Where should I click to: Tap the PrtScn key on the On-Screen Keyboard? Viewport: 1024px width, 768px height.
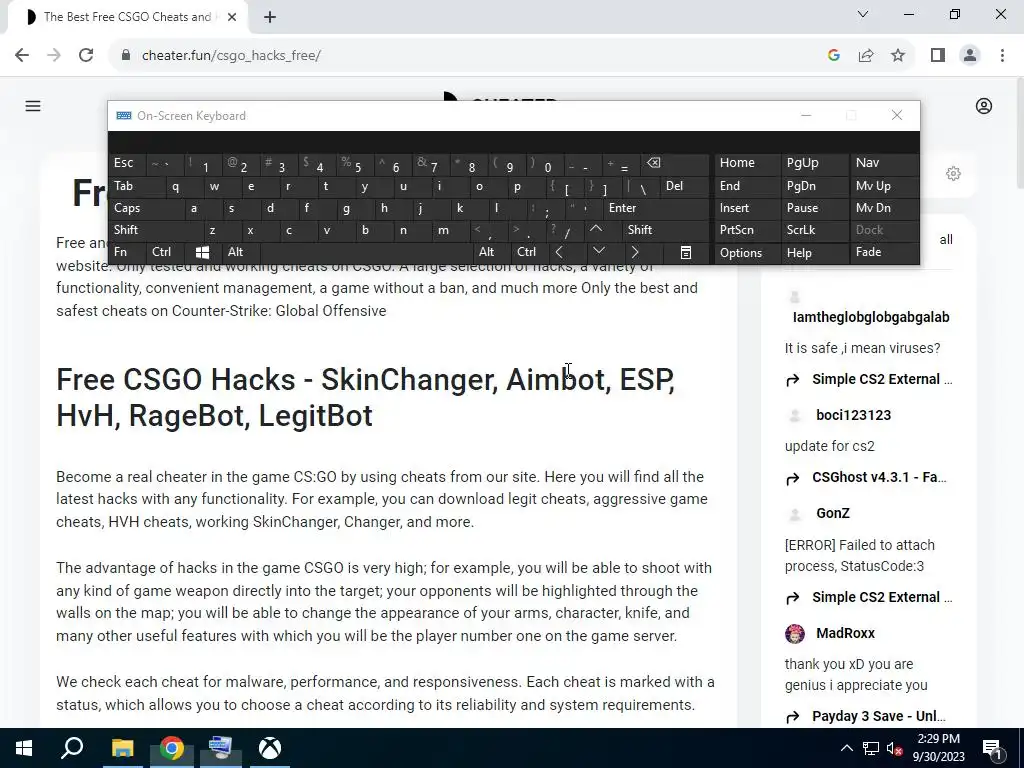tap(748, 230)
